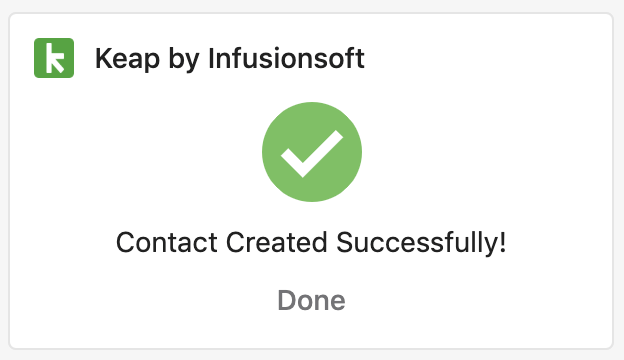Click the arrow cursor shape in Keap logo
Image resolution: width=624 pixels, height=360 pixels.
[x=58, y=64]
